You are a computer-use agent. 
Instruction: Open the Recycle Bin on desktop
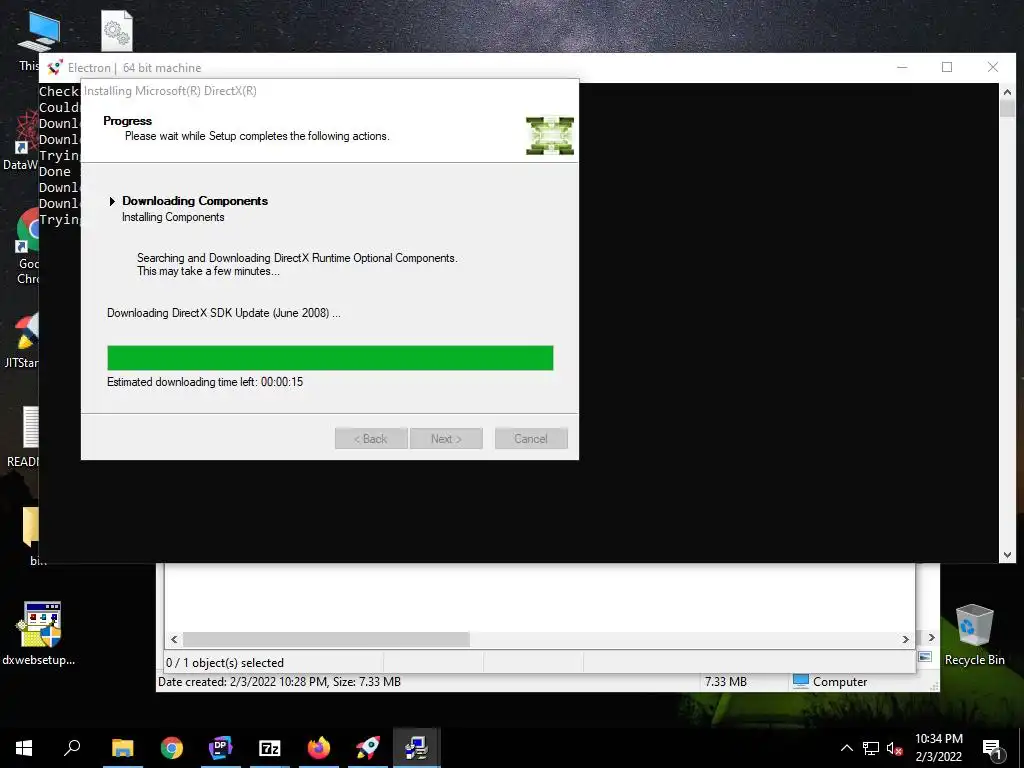coord(974,633)
